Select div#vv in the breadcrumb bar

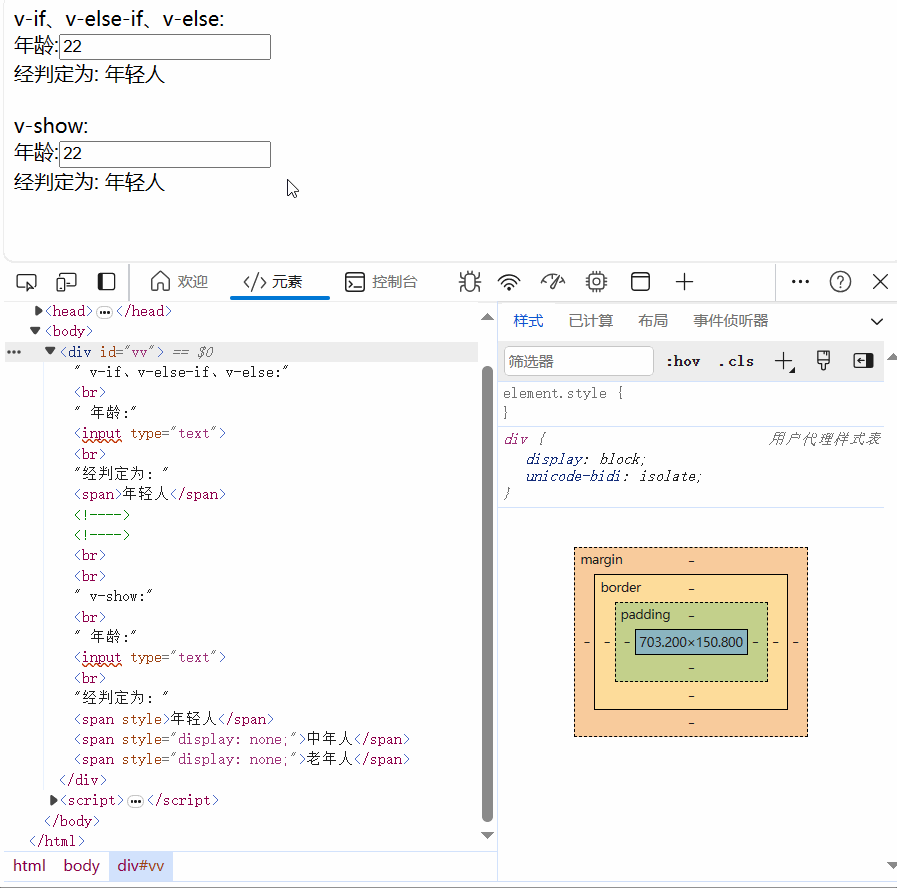point(140,866)
